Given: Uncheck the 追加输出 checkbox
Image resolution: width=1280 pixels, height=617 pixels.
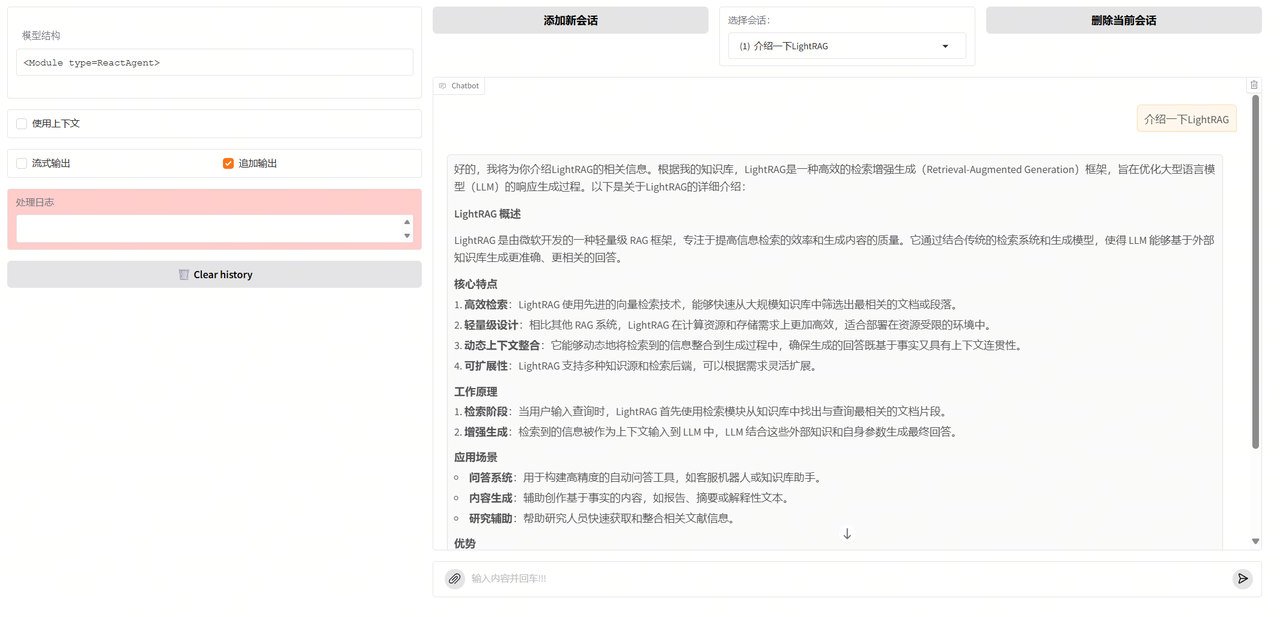Looking at the screenshot, I should click(228, 163).
